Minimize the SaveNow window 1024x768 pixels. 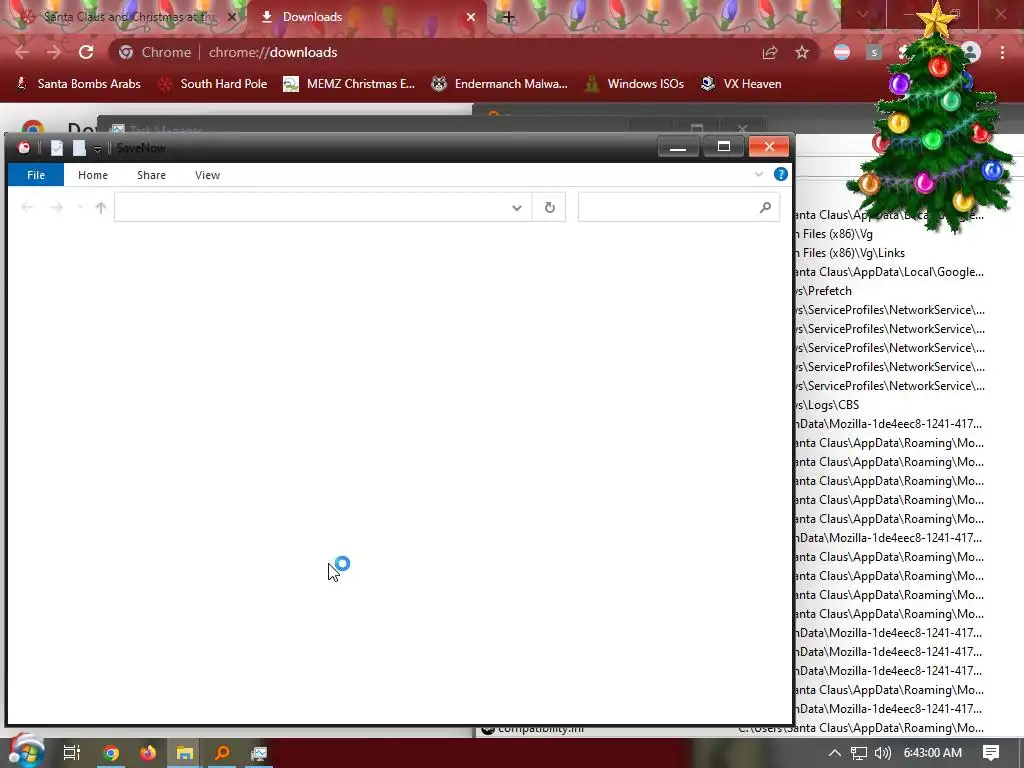678,147
